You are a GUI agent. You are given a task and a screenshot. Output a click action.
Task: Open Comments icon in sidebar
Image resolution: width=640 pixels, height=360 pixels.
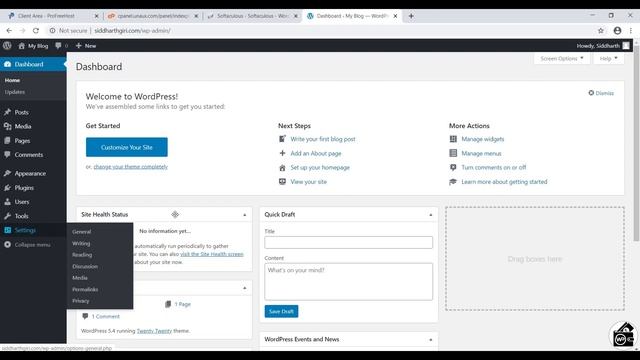7,155
